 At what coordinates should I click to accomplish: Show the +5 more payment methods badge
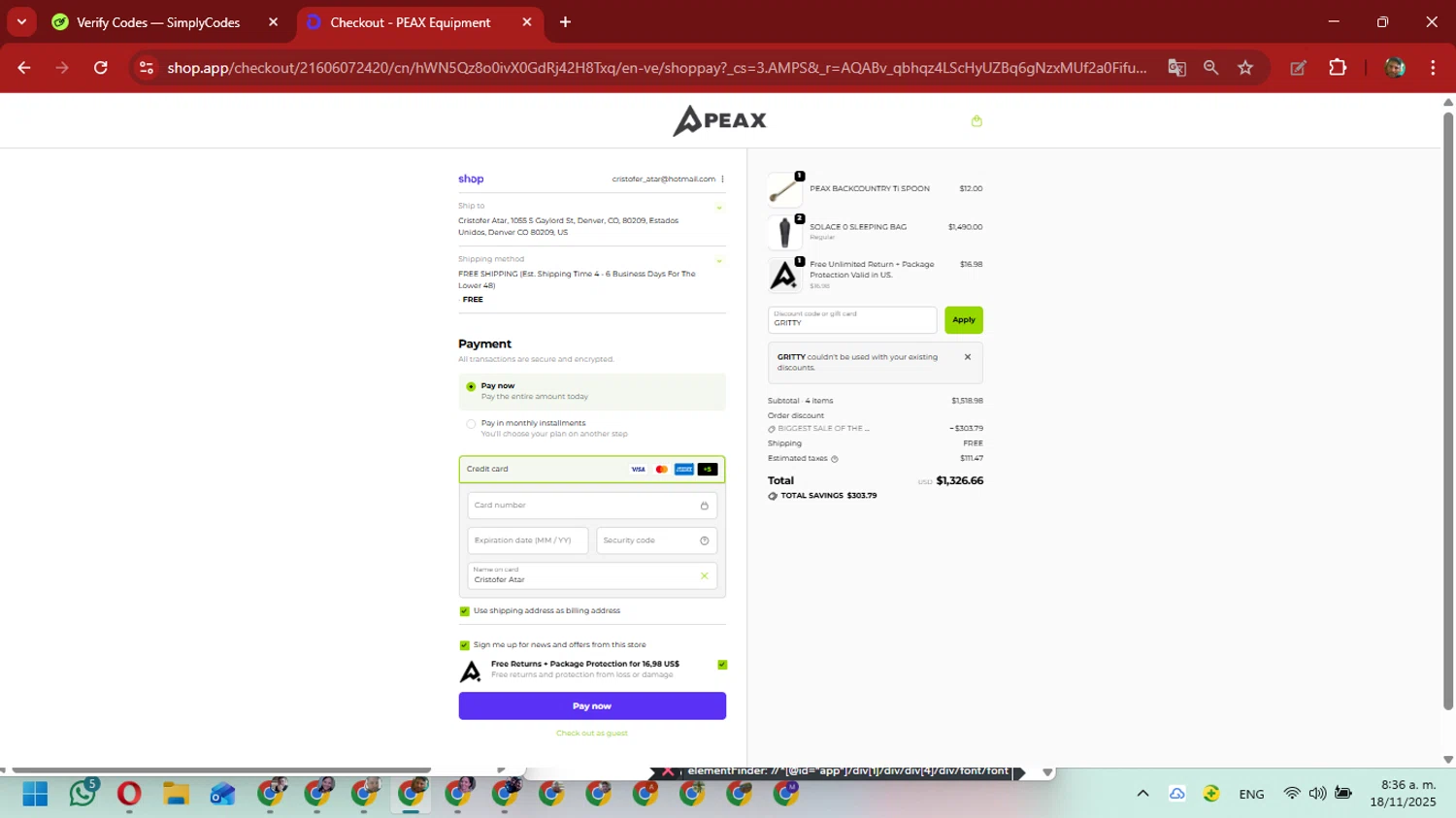(x=708, y=470)
